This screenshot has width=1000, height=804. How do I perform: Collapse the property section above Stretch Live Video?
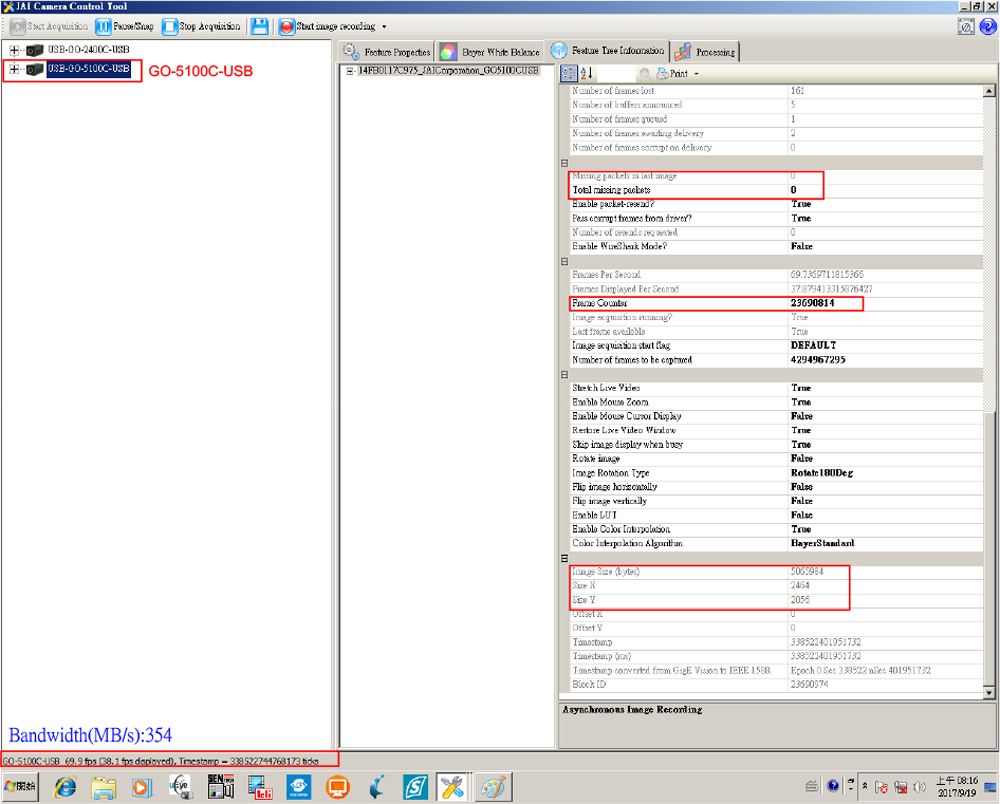pyautogui.click(x=564, y=374)
